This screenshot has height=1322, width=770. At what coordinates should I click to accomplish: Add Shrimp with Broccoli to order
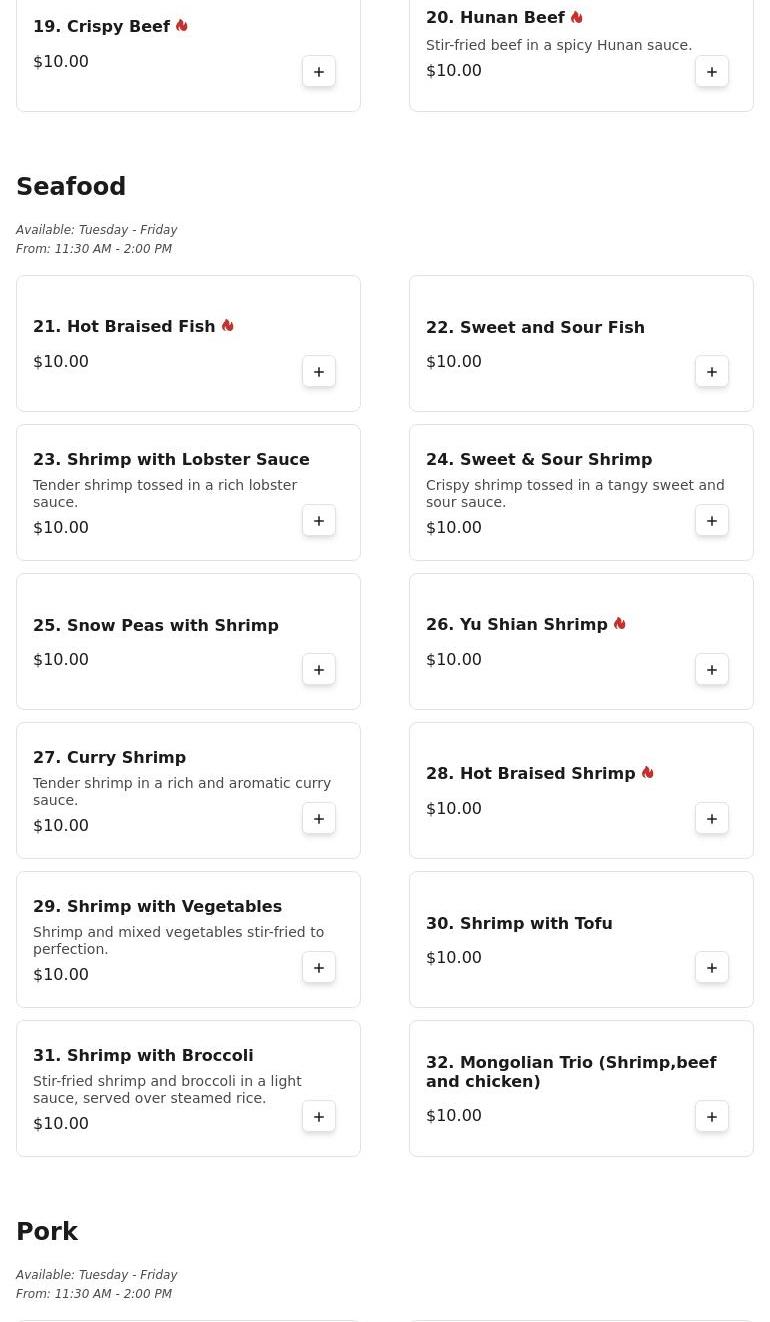coord(319,1117)
